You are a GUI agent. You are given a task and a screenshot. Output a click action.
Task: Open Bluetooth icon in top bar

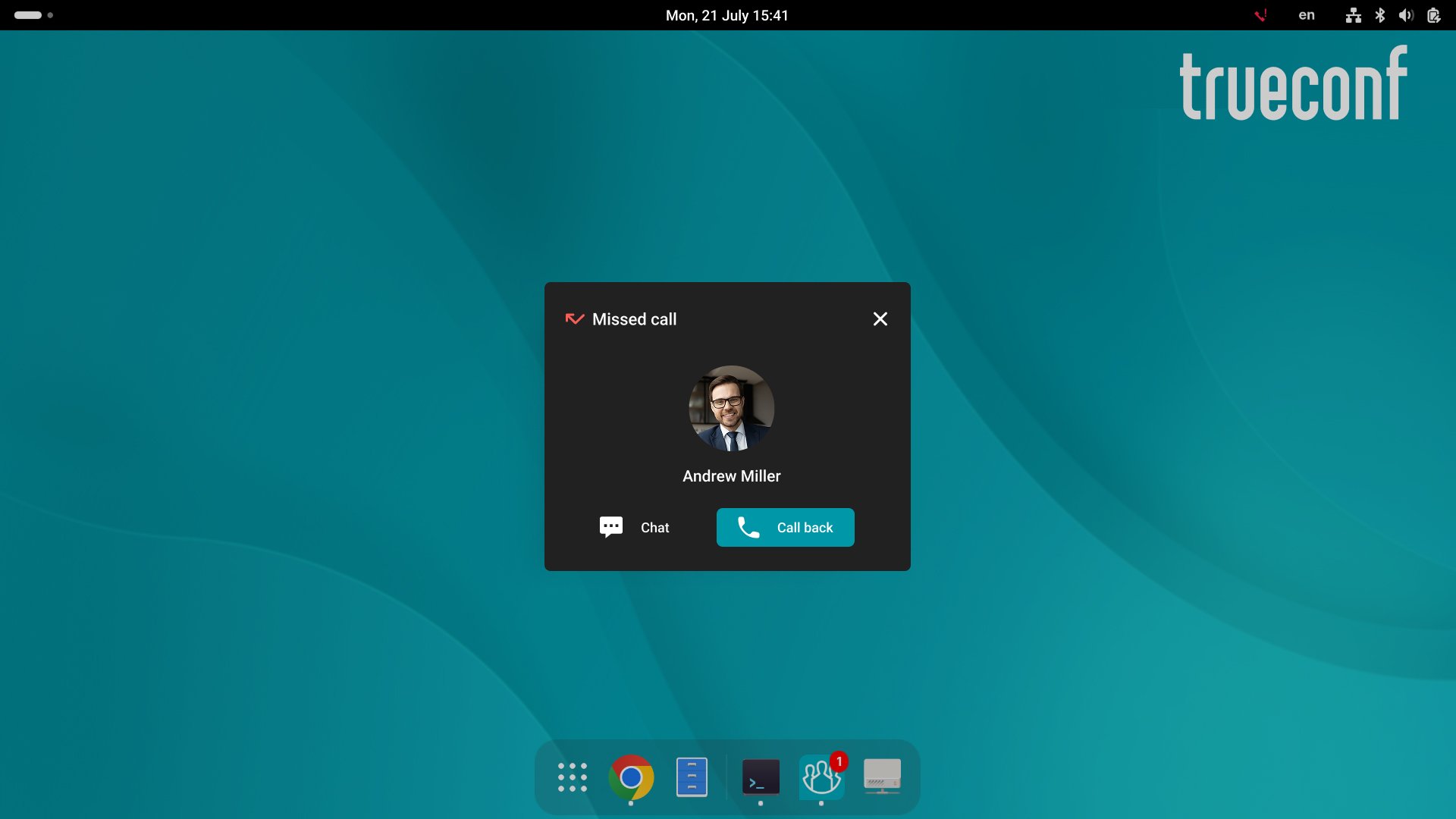pyautogui.click(x=1380, y=15)
